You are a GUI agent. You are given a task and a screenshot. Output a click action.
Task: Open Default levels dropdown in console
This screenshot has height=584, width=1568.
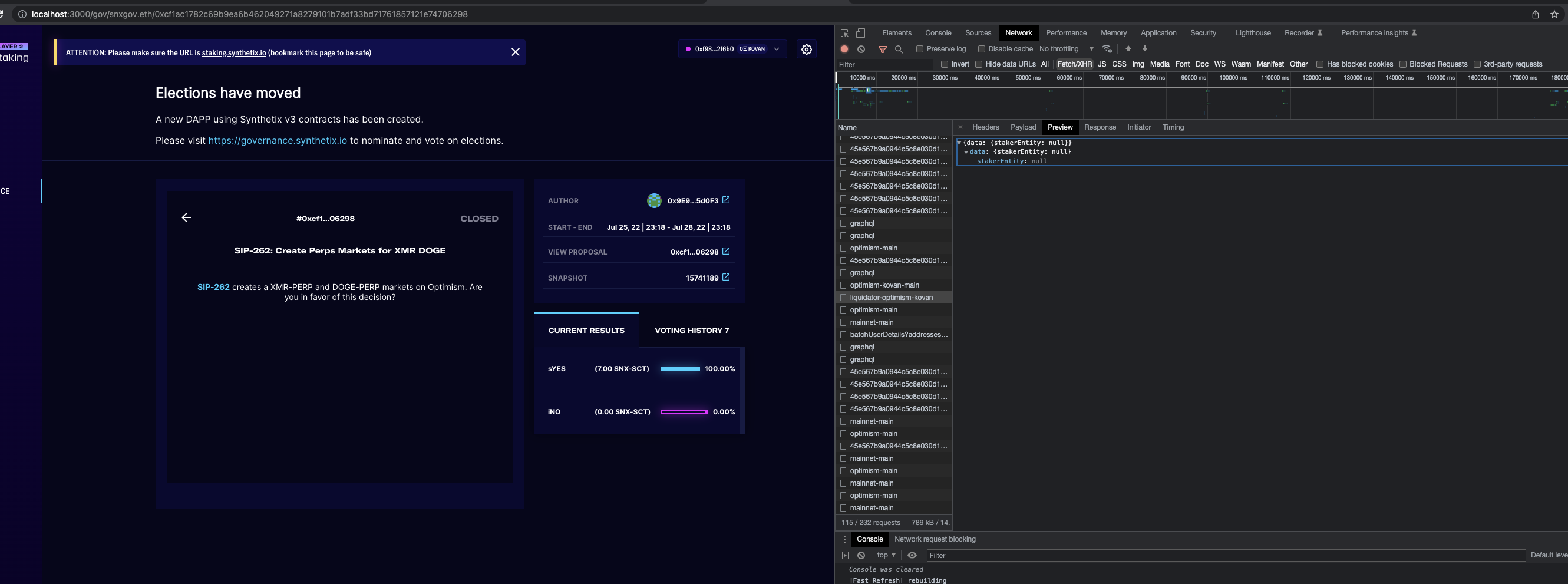(1549, 555)
